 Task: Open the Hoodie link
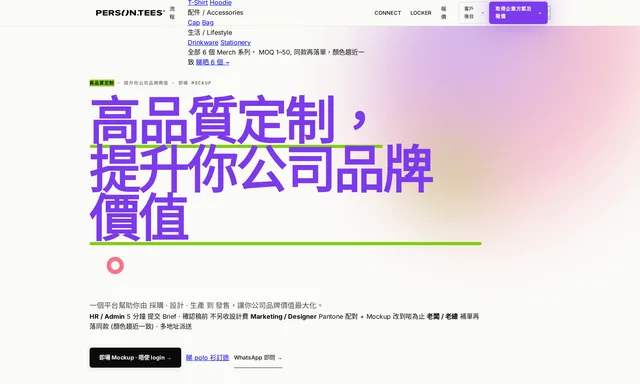point(220,3)
